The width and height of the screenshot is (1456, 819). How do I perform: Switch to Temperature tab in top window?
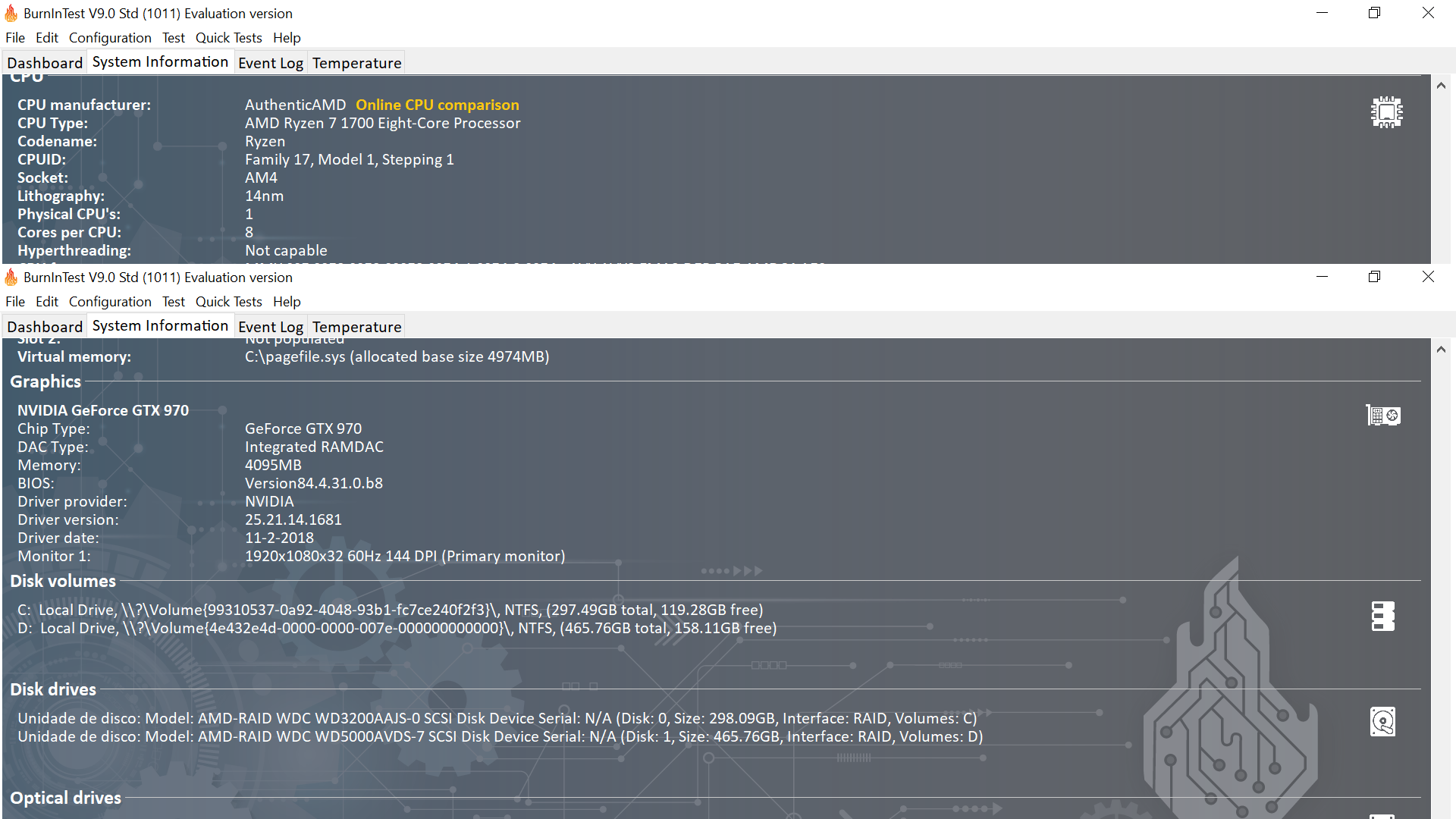tap(356, 63)
